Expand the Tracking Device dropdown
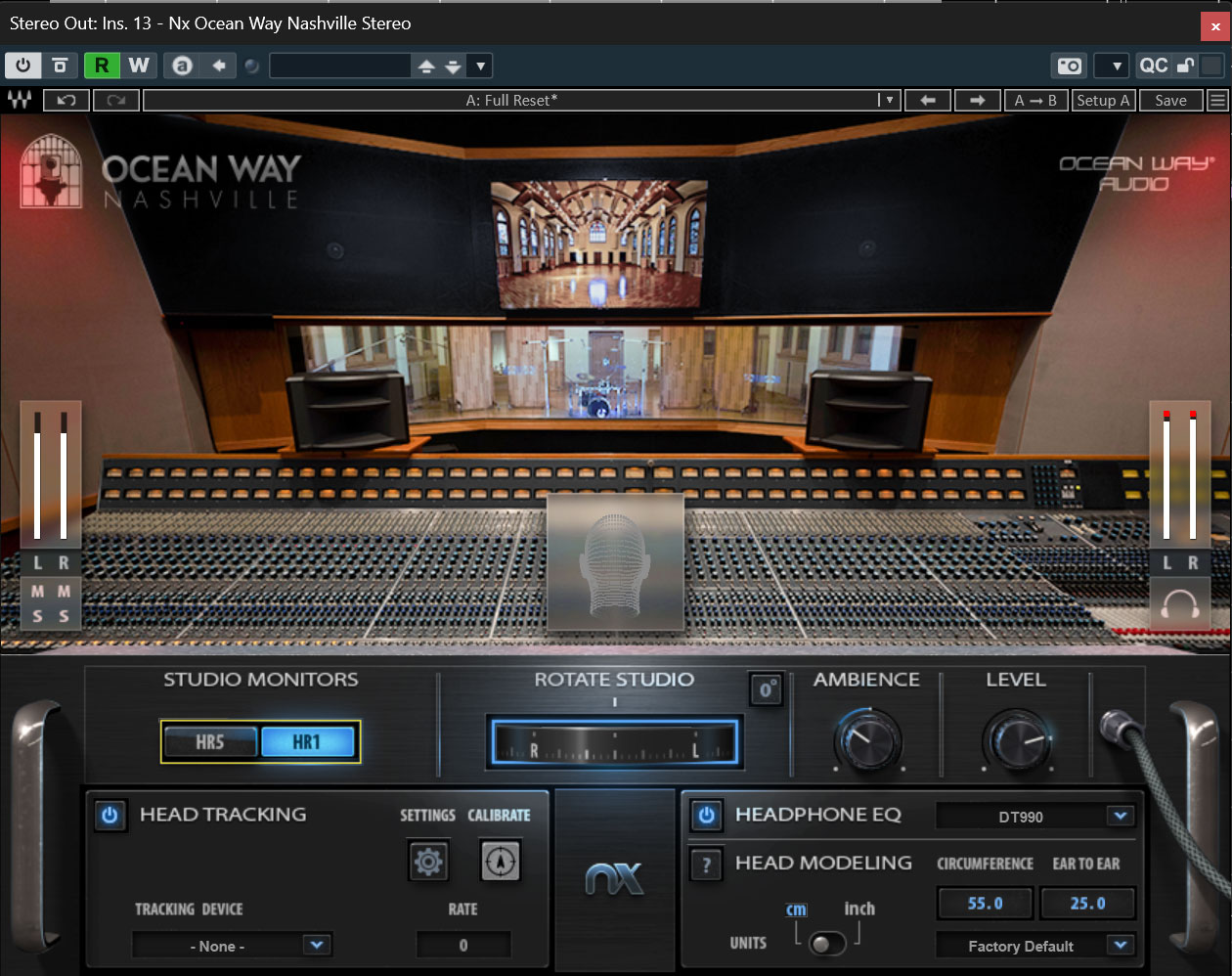This screenshot has height=976, width=1232. click(x=315, y=945)
